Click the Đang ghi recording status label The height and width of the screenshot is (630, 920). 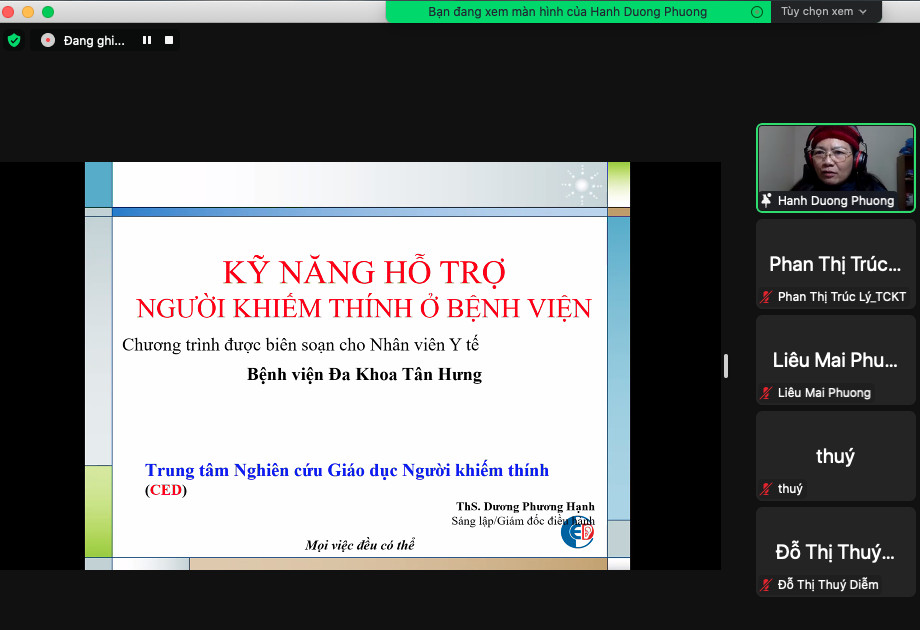(x=94, y=41)
